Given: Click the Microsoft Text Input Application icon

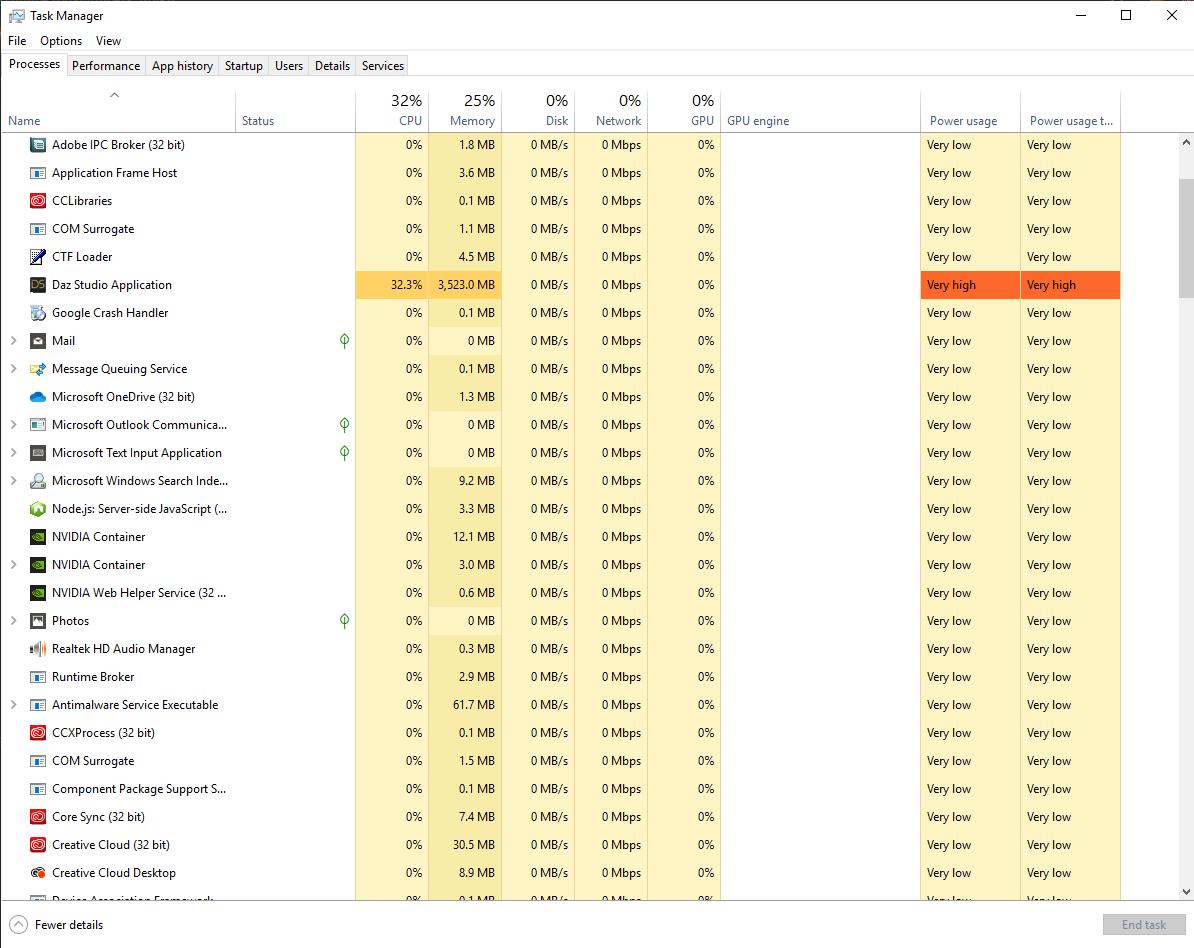Looking at the screenshot, I should 37,453.
